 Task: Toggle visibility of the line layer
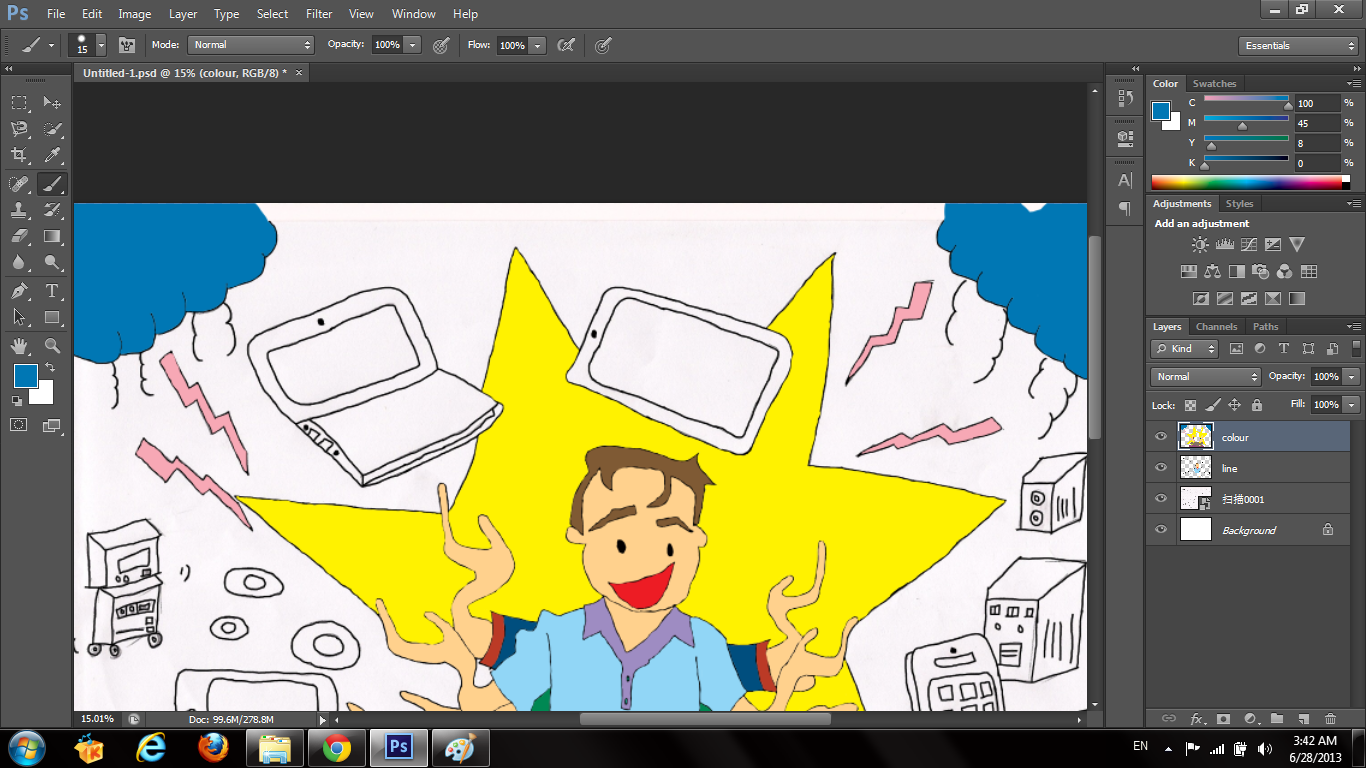(x=1161, y=468)
